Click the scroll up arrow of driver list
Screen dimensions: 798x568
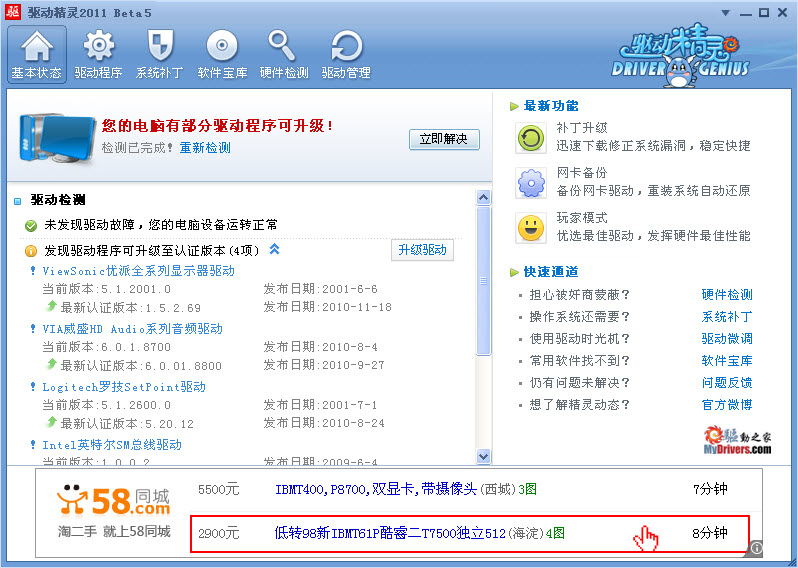483,197
